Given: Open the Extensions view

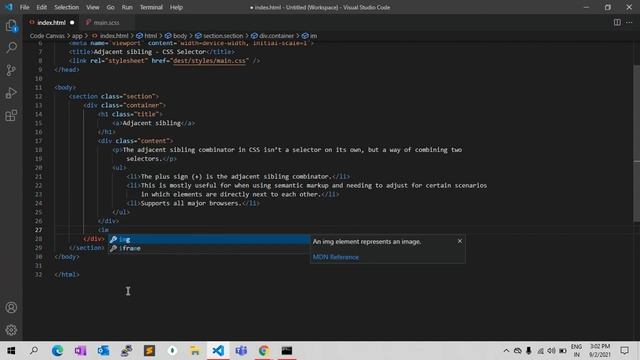Looking at the screenshot, I should click(11, 116).
